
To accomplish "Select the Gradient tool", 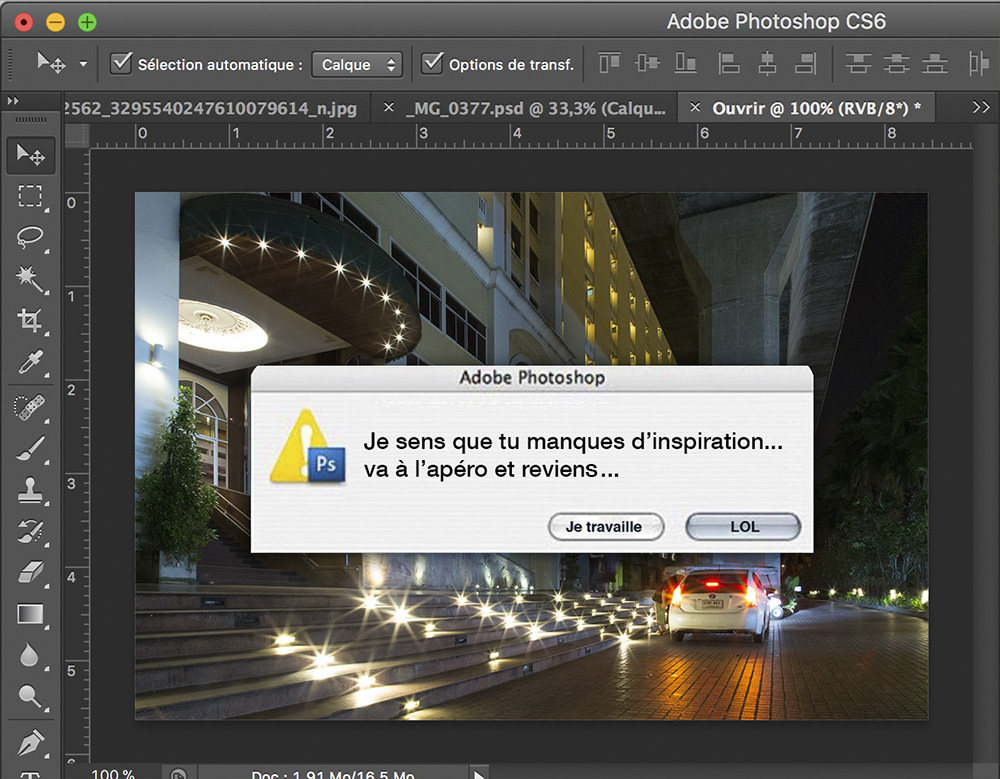I will pyautogui.click(x=30, y=614).
